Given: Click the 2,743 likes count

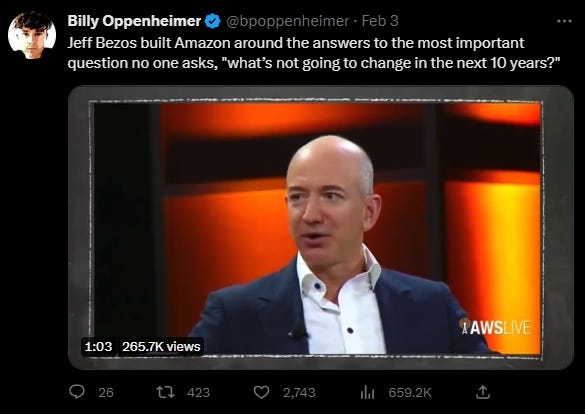Looking at the screenshot, I should coord(299,392).
